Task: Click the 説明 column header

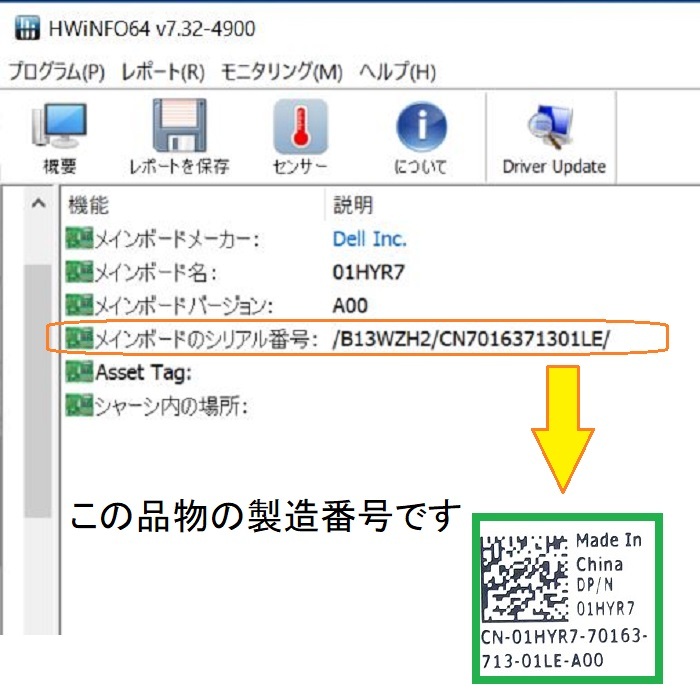Action: [353, 205]
